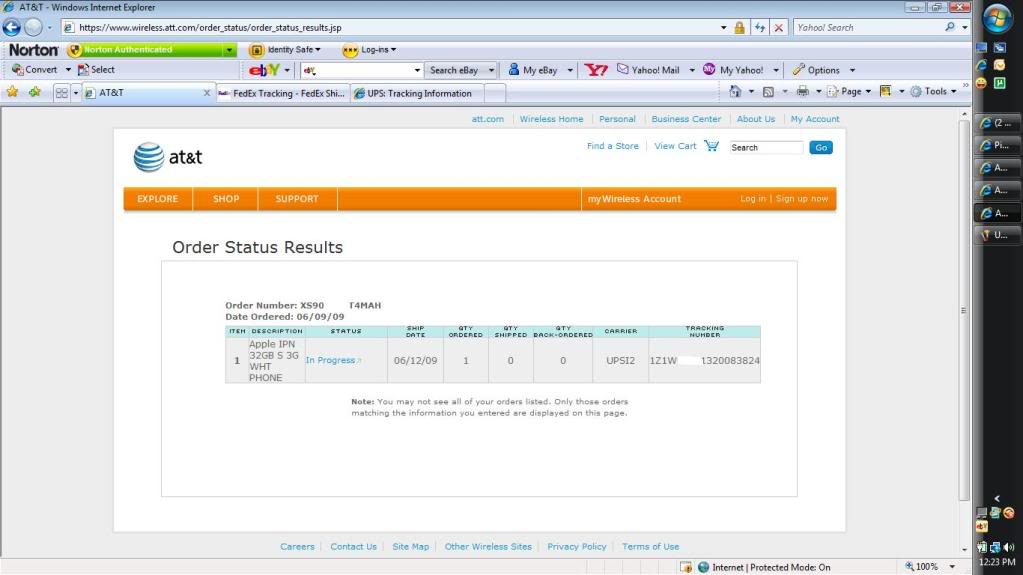Open Norton Identity Safe
Image resolution: width=1023 pixels, height=575 pixels.
(285, 50)
